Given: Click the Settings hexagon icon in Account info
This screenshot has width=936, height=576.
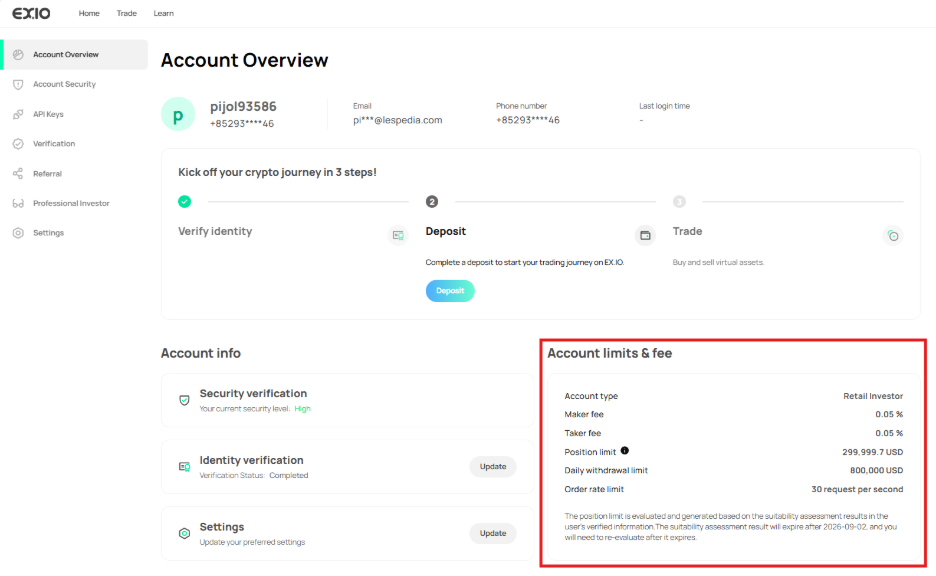Looking at the screenshot, I should pos(184,533).
